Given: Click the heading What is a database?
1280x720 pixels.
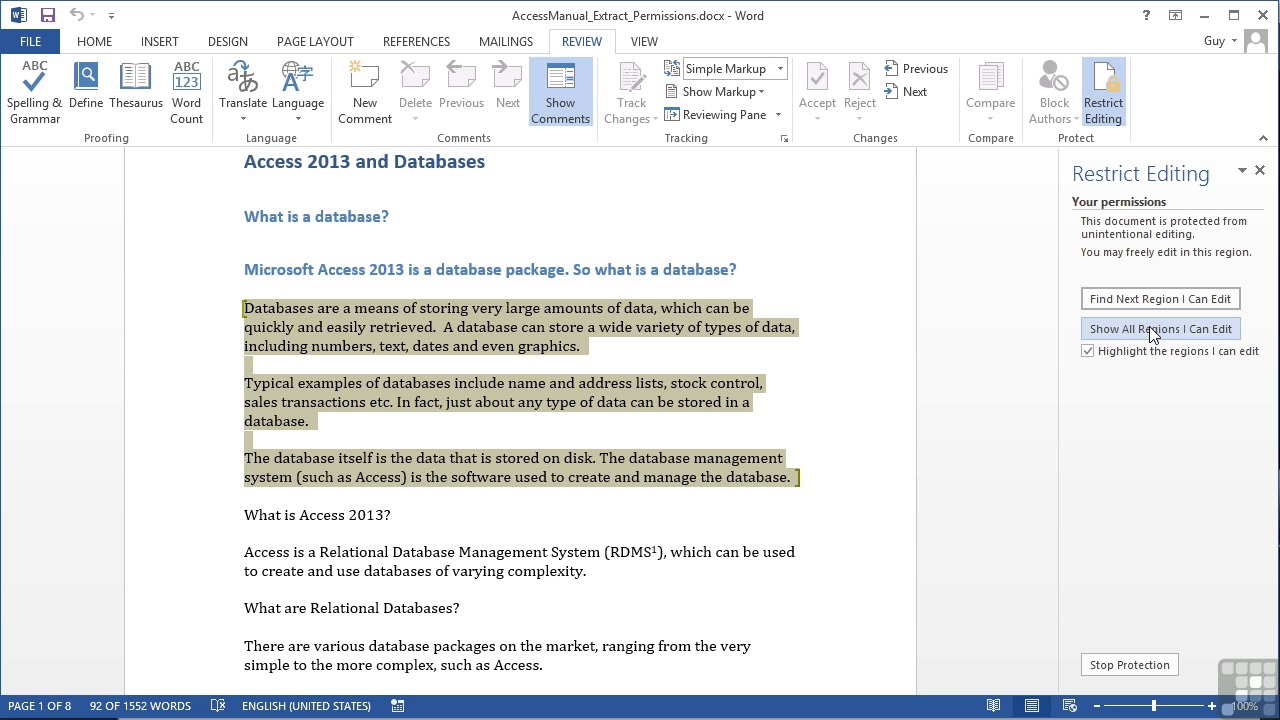Looking at the screenshot, I should [316, 217].
